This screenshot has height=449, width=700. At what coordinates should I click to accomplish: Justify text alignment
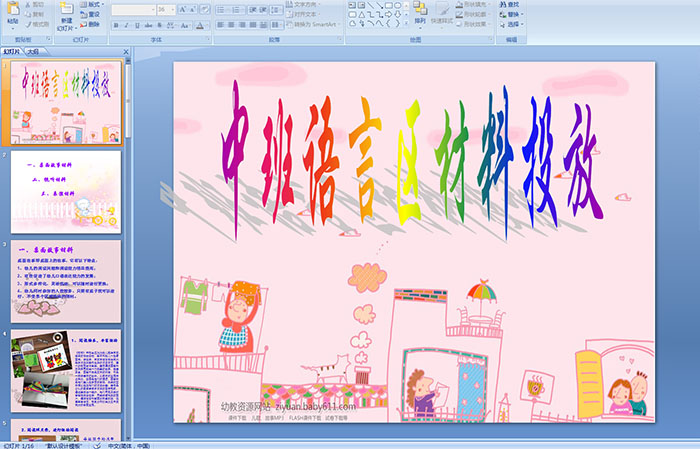coord(253,25)
